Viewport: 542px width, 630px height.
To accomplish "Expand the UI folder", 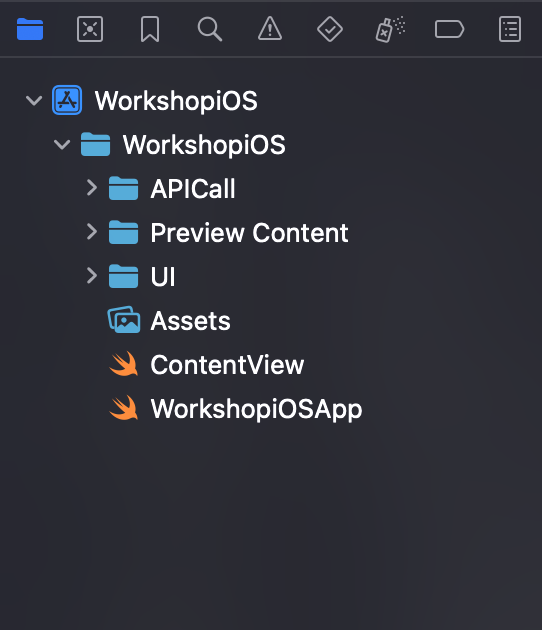I will point(92,276).
